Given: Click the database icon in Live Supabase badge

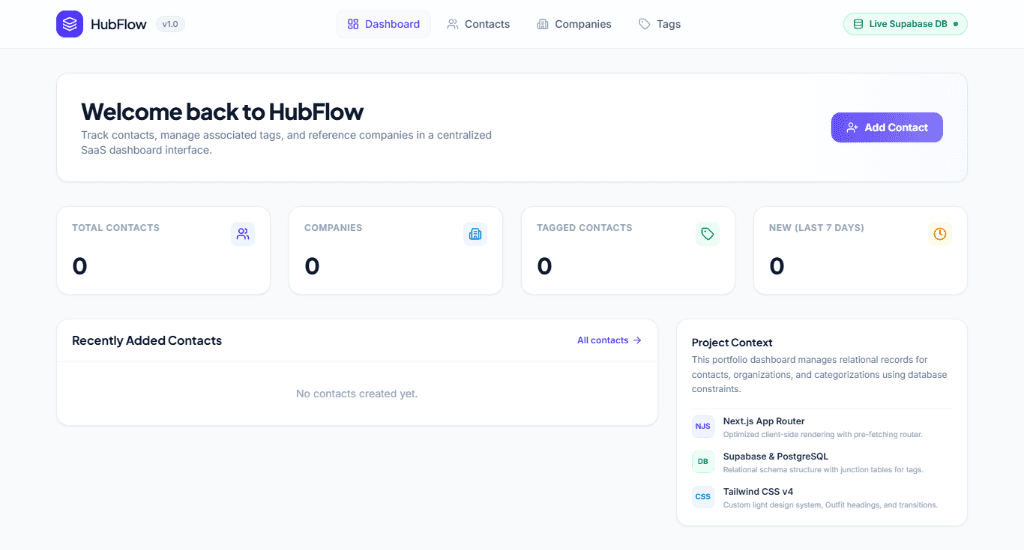Looking at the screenshot, I should pyautogui.click(x=858, y=24).
